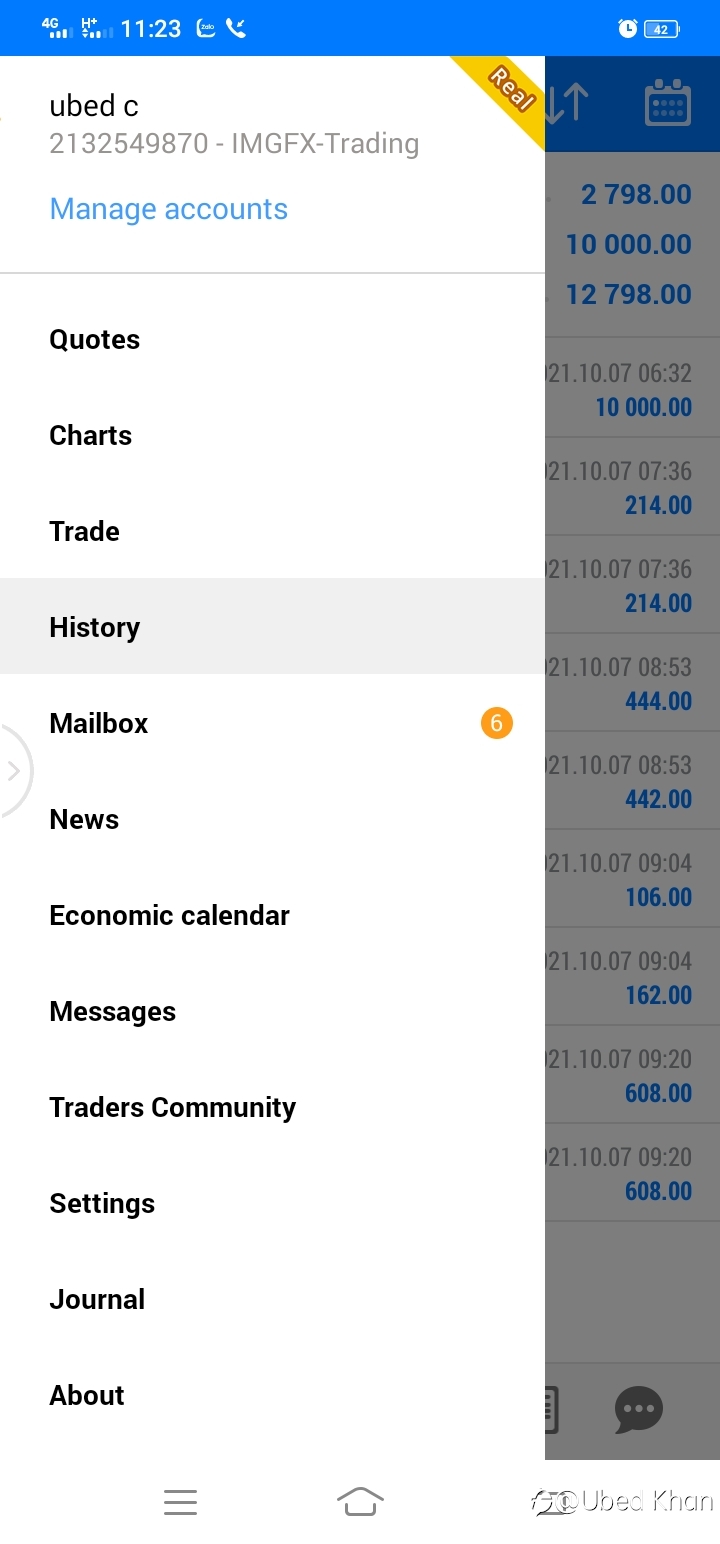Tap the Android home navigation icon
The height and width of the screenshot is (1544, 720).
tap(360, 1502)
